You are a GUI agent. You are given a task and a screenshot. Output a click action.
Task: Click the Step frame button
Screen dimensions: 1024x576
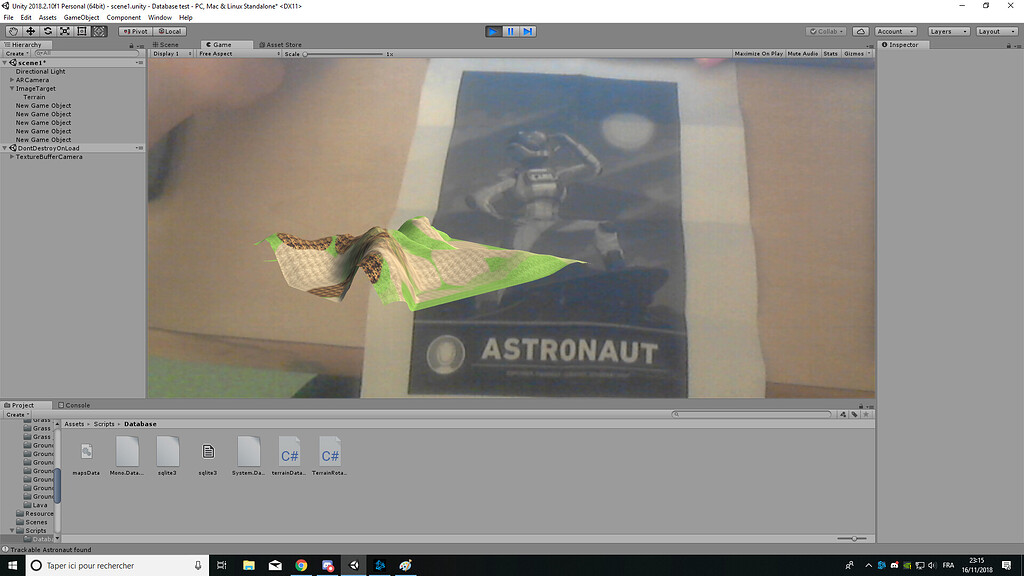[528, 31]
